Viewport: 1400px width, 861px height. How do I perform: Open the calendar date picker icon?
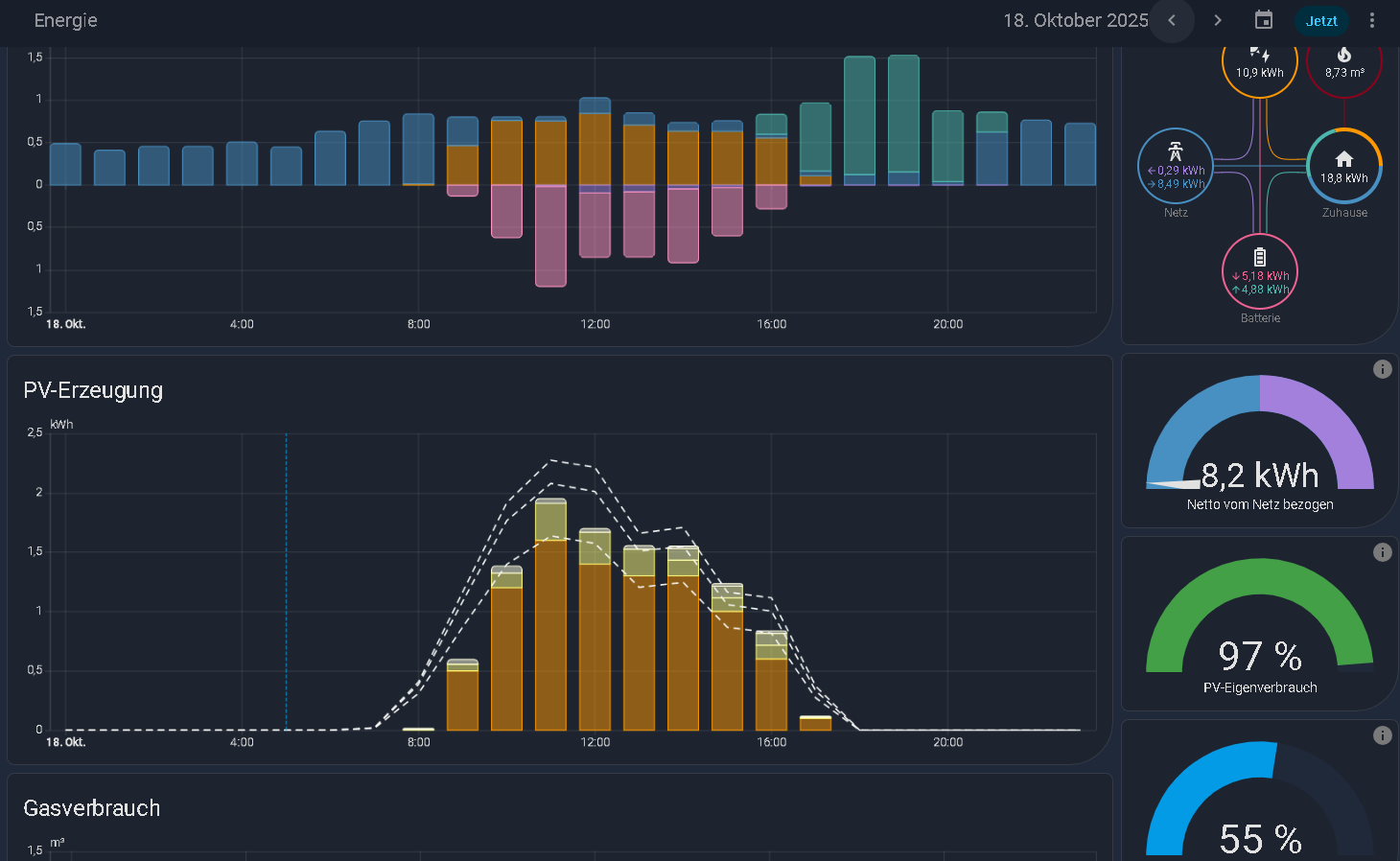click(1264, 20)
